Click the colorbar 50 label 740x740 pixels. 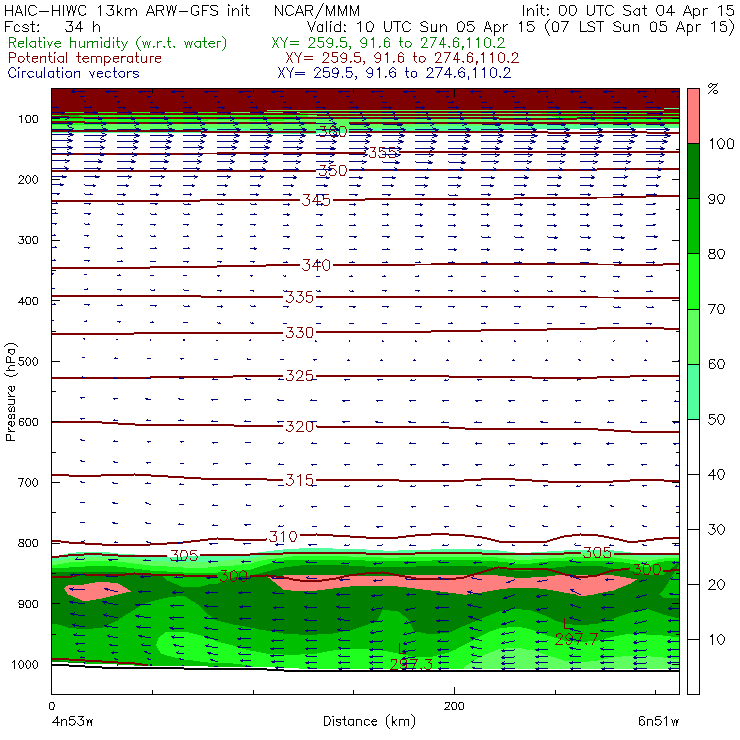(x=716, y=420)
